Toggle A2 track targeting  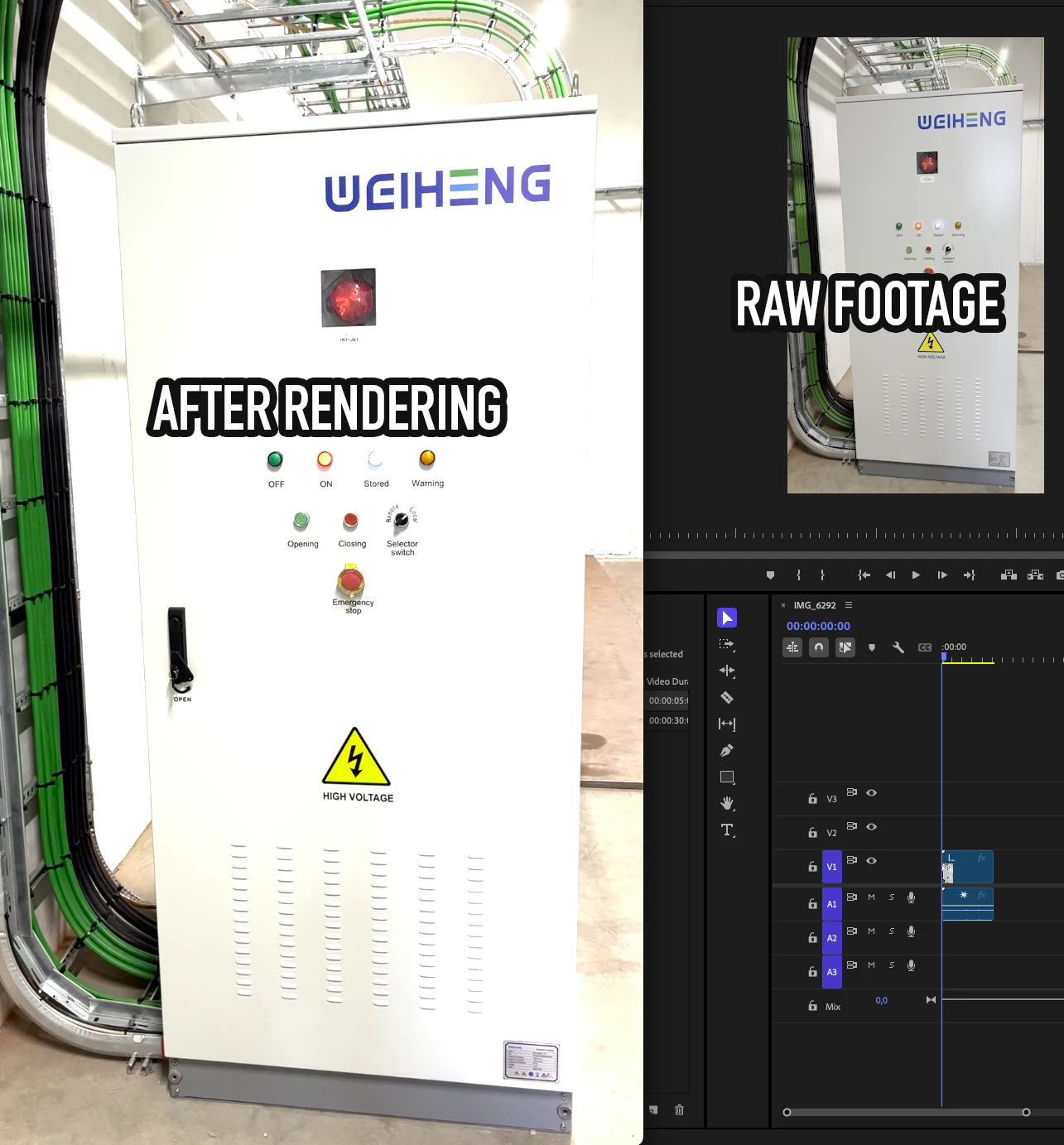coord(832,938)
